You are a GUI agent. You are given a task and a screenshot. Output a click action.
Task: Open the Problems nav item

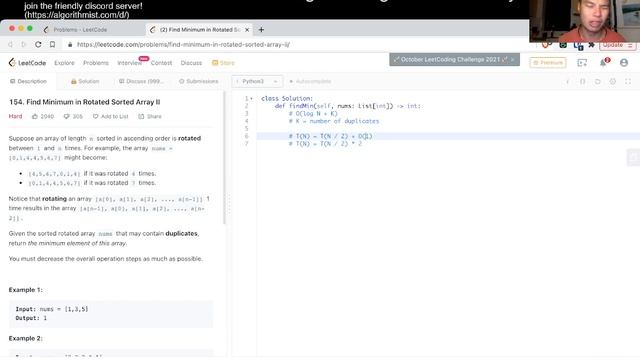(x=96, y=63)
